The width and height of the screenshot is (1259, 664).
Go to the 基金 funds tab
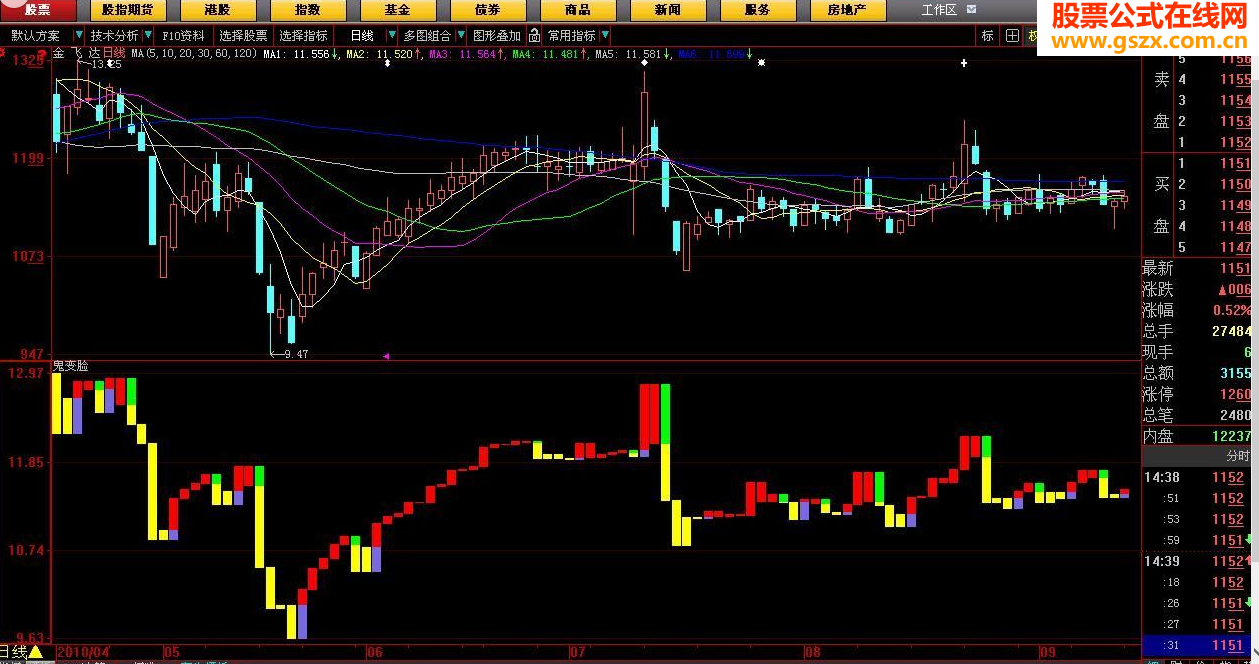pyautogui.click(x=397, y=10)
